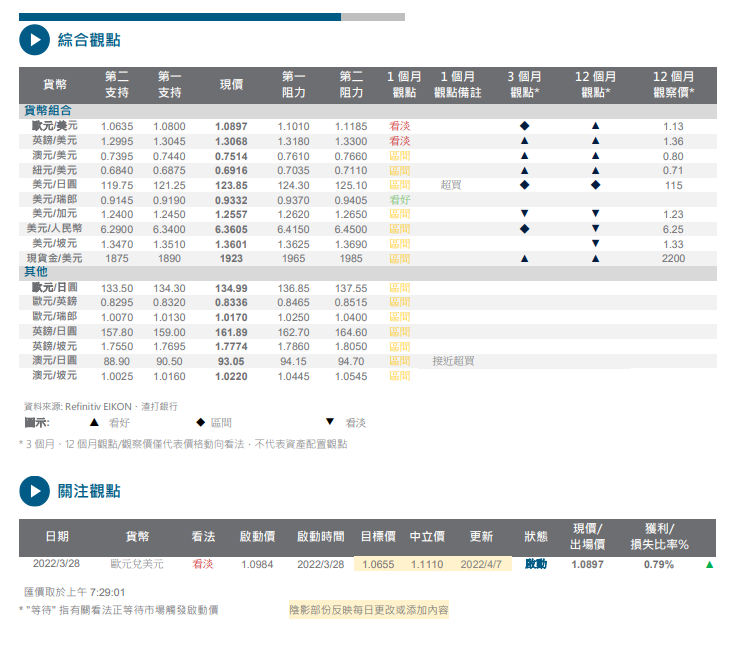Screen dimensions: 732x649
Task: Click the 3-month down triangle for 美元/加元
Action: click(x=524, y=214)
